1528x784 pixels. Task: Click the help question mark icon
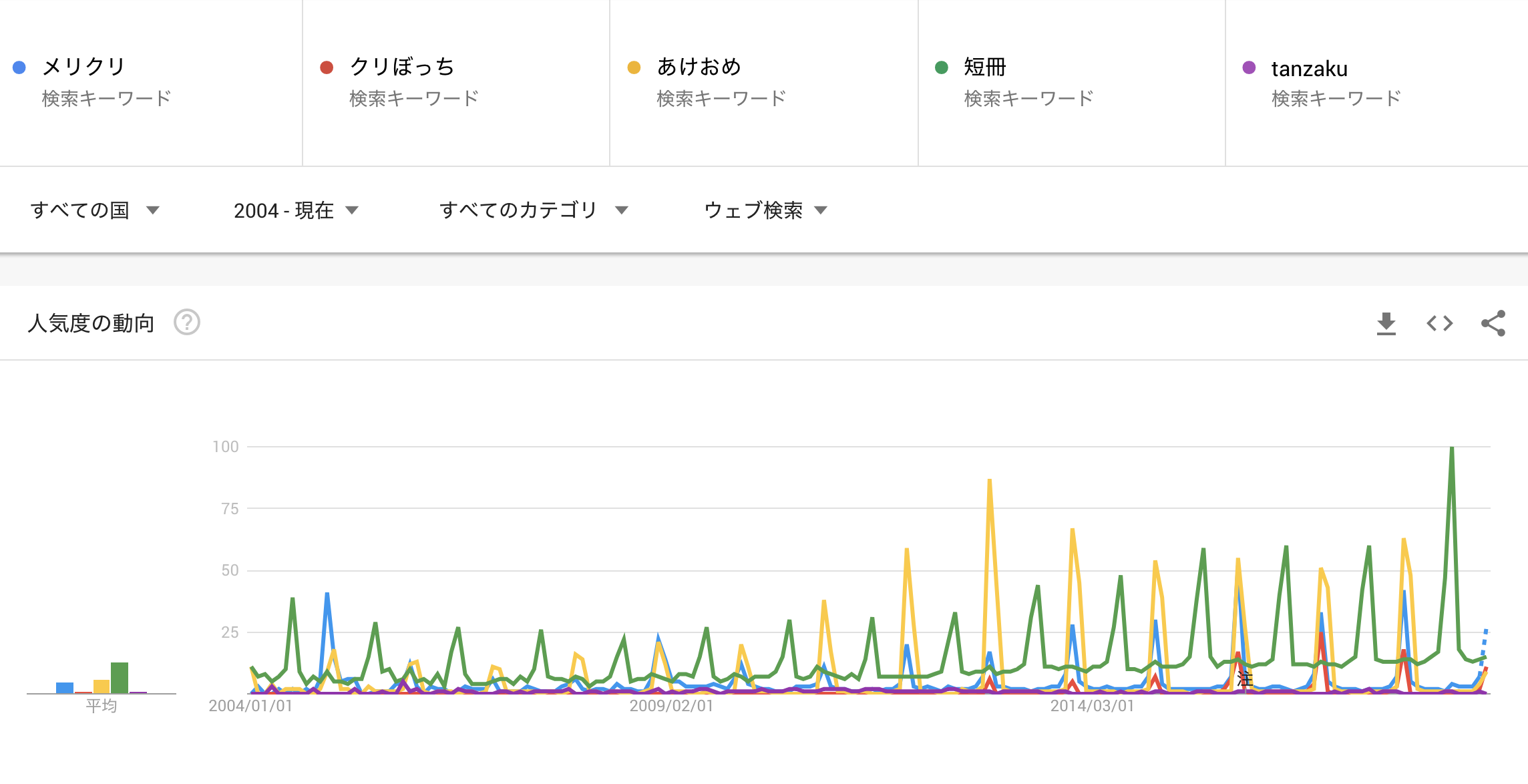point(187,323)
